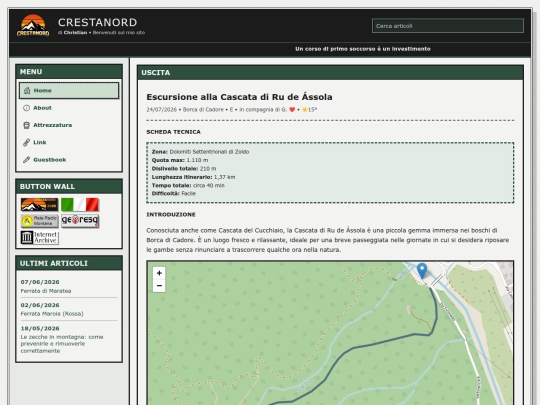Click the date 02/06/2026

click(x=40, y=305)
